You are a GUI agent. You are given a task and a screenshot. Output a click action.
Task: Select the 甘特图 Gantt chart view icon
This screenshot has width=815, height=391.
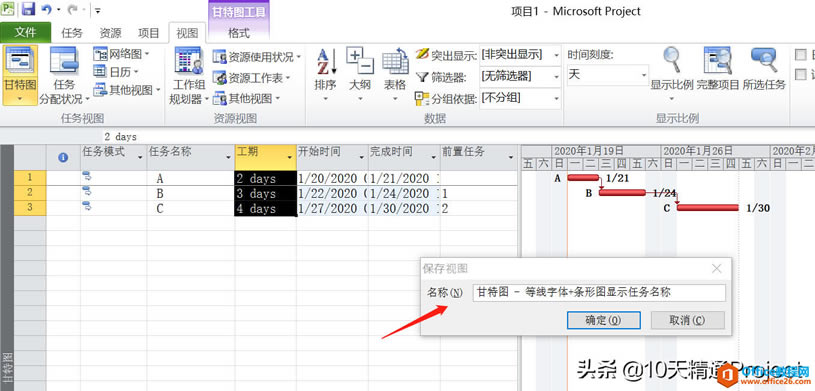(x=20, y=61)
